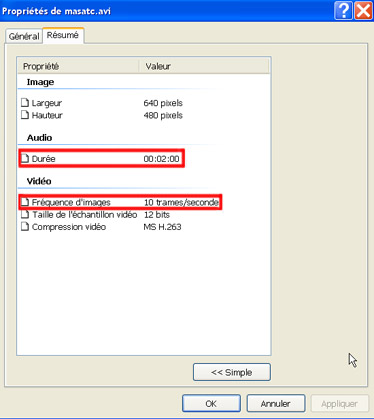Image resolution: width=374 pixels, height=419 pixels.
Task: Click the Propriété column header
Action: pos(78,66)
